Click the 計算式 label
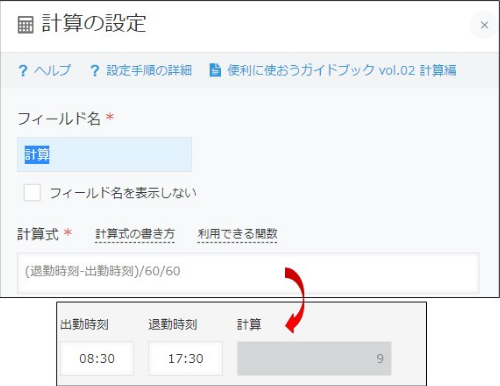The height and width of the screenshot is (386, 500). click(x=38, y=234)
